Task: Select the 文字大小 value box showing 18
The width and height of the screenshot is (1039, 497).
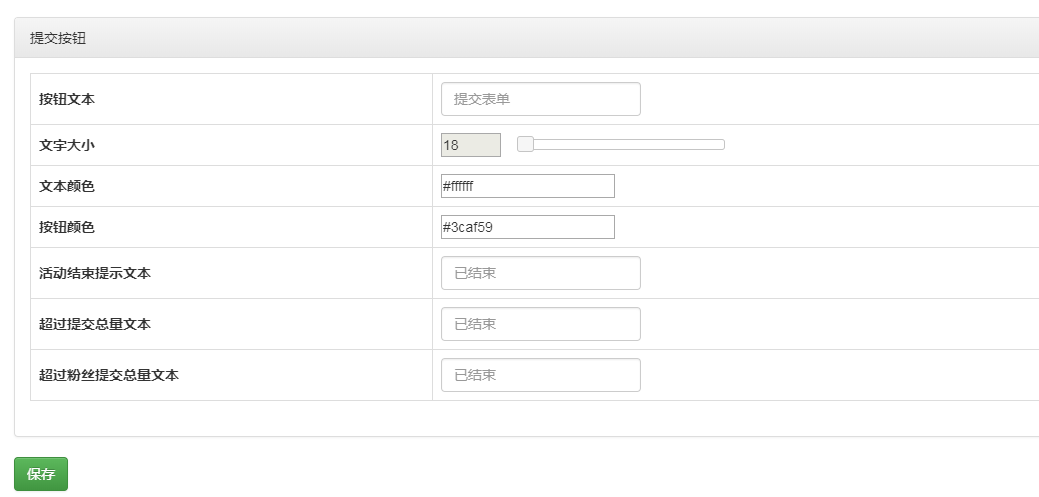Action: tap(471, 145)
